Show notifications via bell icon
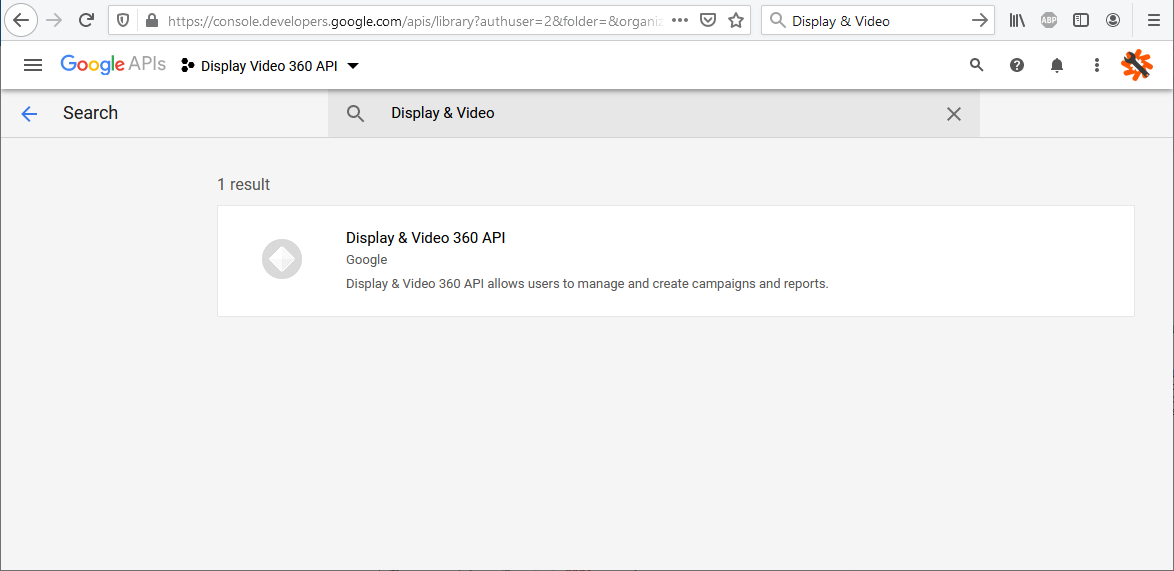1174x571 pixels. click(x=1057, y=65)
